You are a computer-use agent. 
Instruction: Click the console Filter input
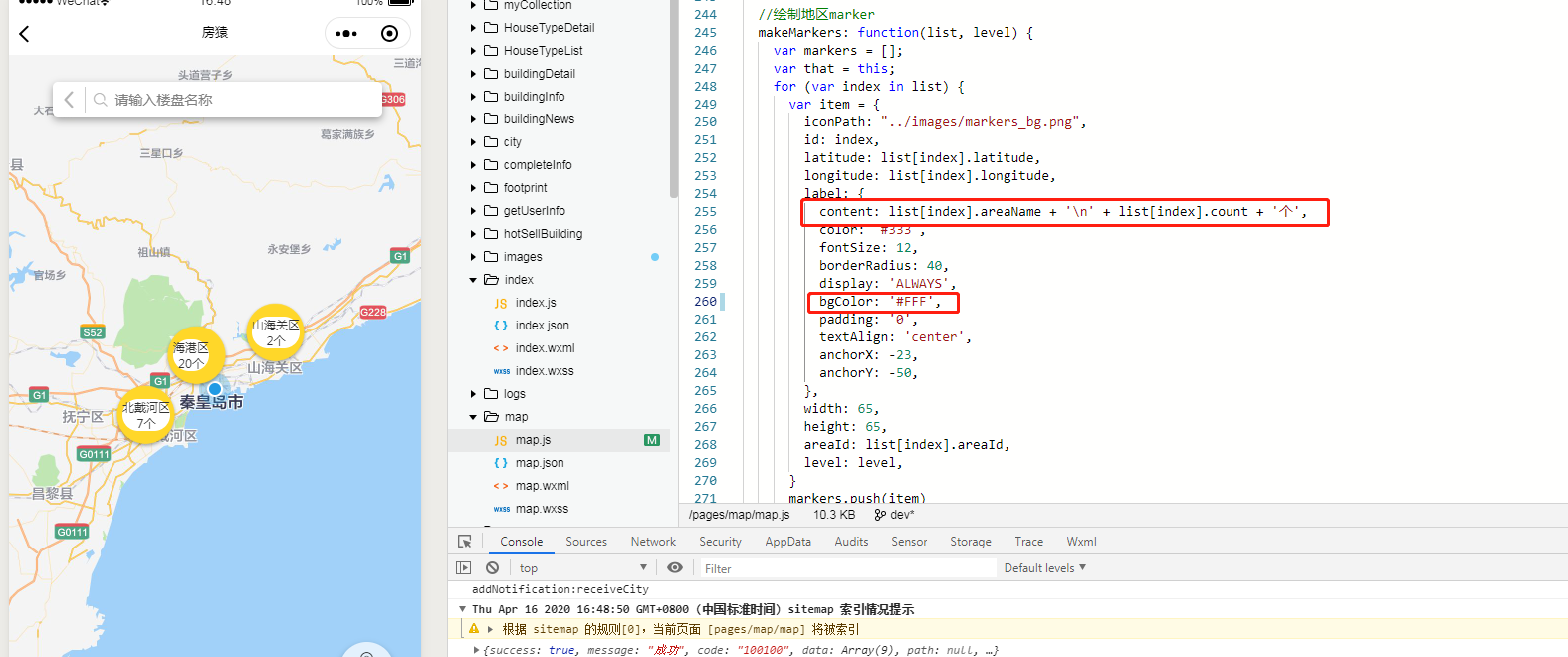[x=846, y=568]
